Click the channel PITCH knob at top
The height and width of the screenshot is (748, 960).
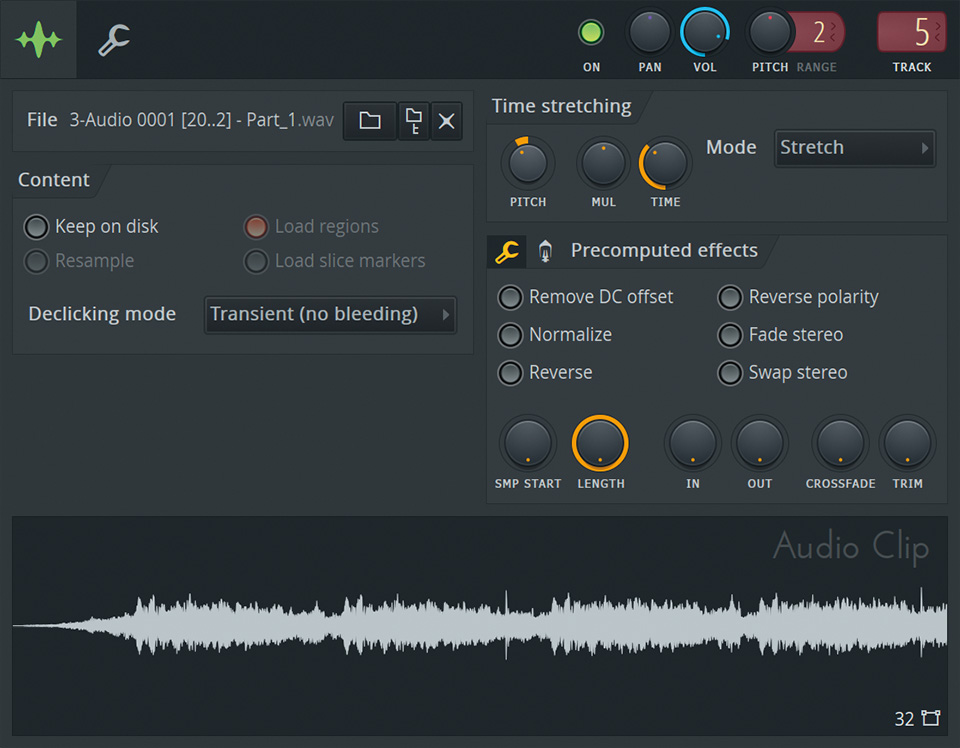click(x=770, y=32)
